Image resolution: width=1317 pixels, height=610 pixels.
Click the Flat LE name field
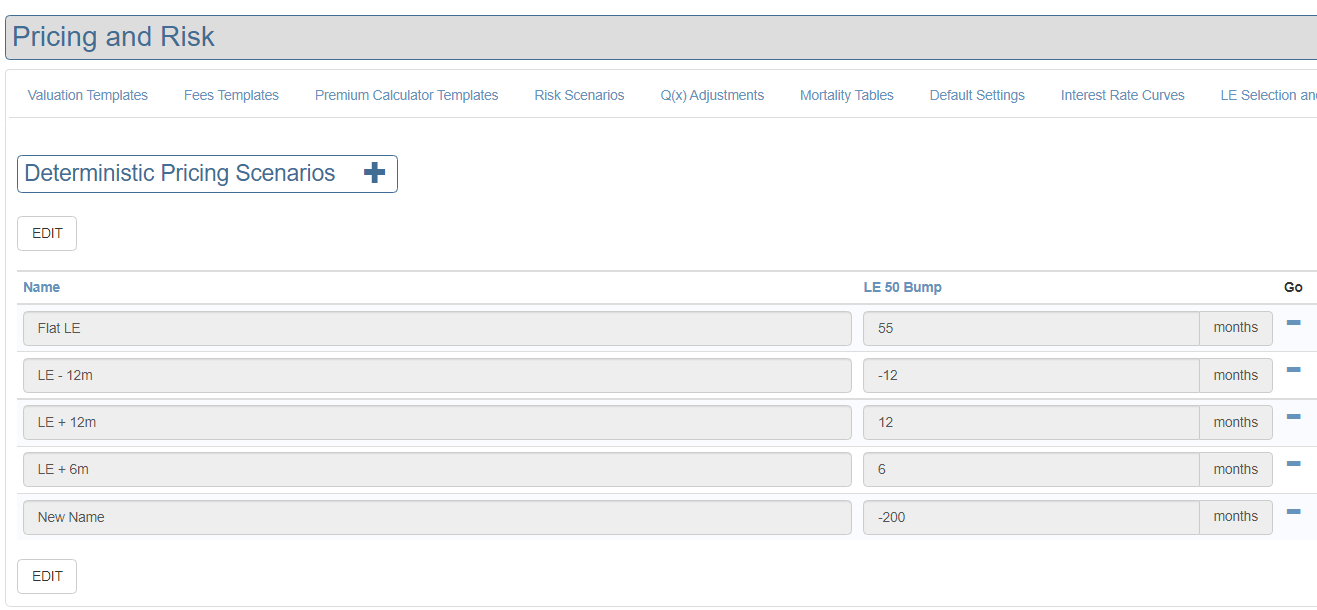tap(437, 328)
